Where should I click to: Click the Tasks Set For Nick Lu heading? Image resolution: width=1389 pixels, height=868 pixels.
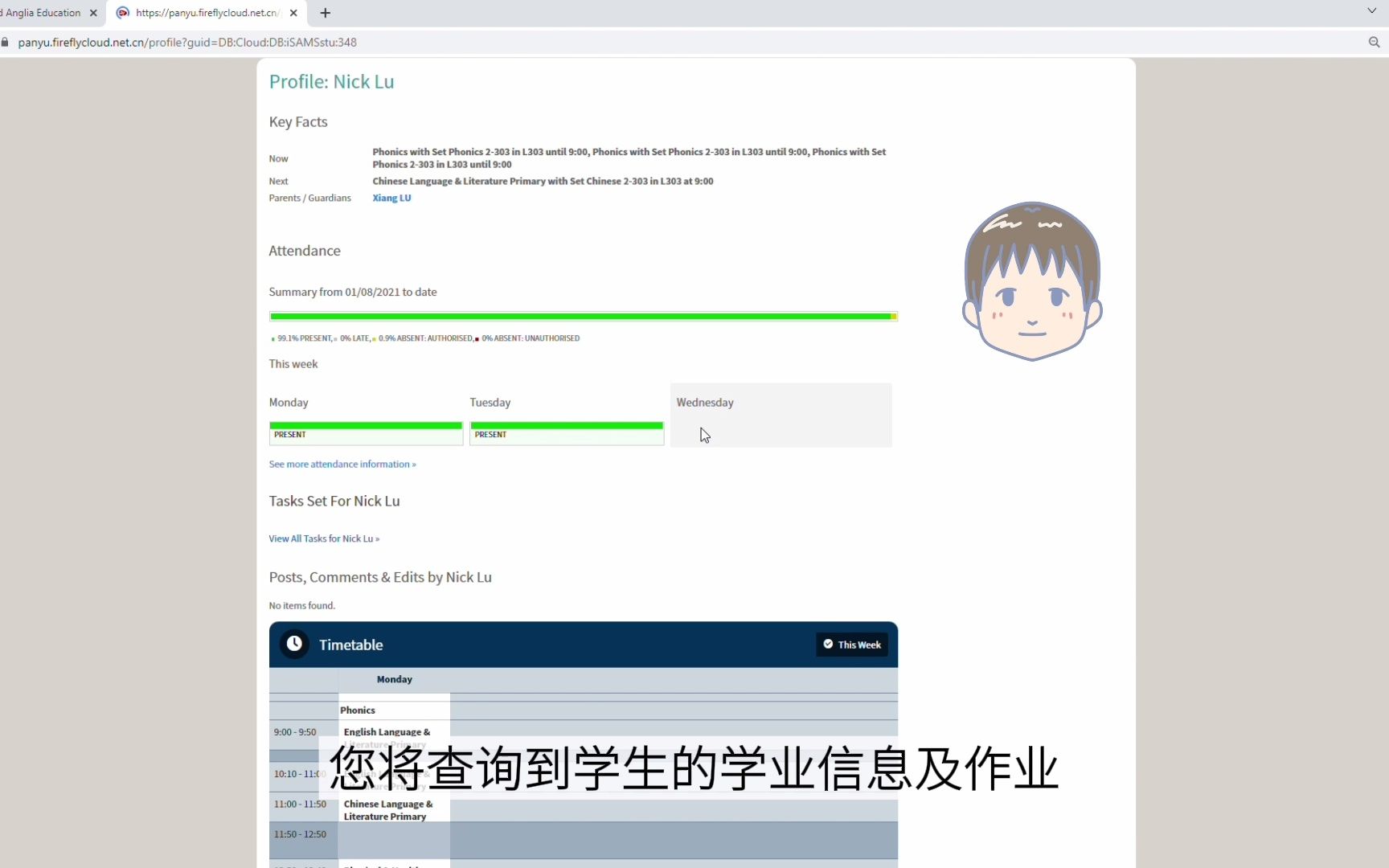pos(334,502)
